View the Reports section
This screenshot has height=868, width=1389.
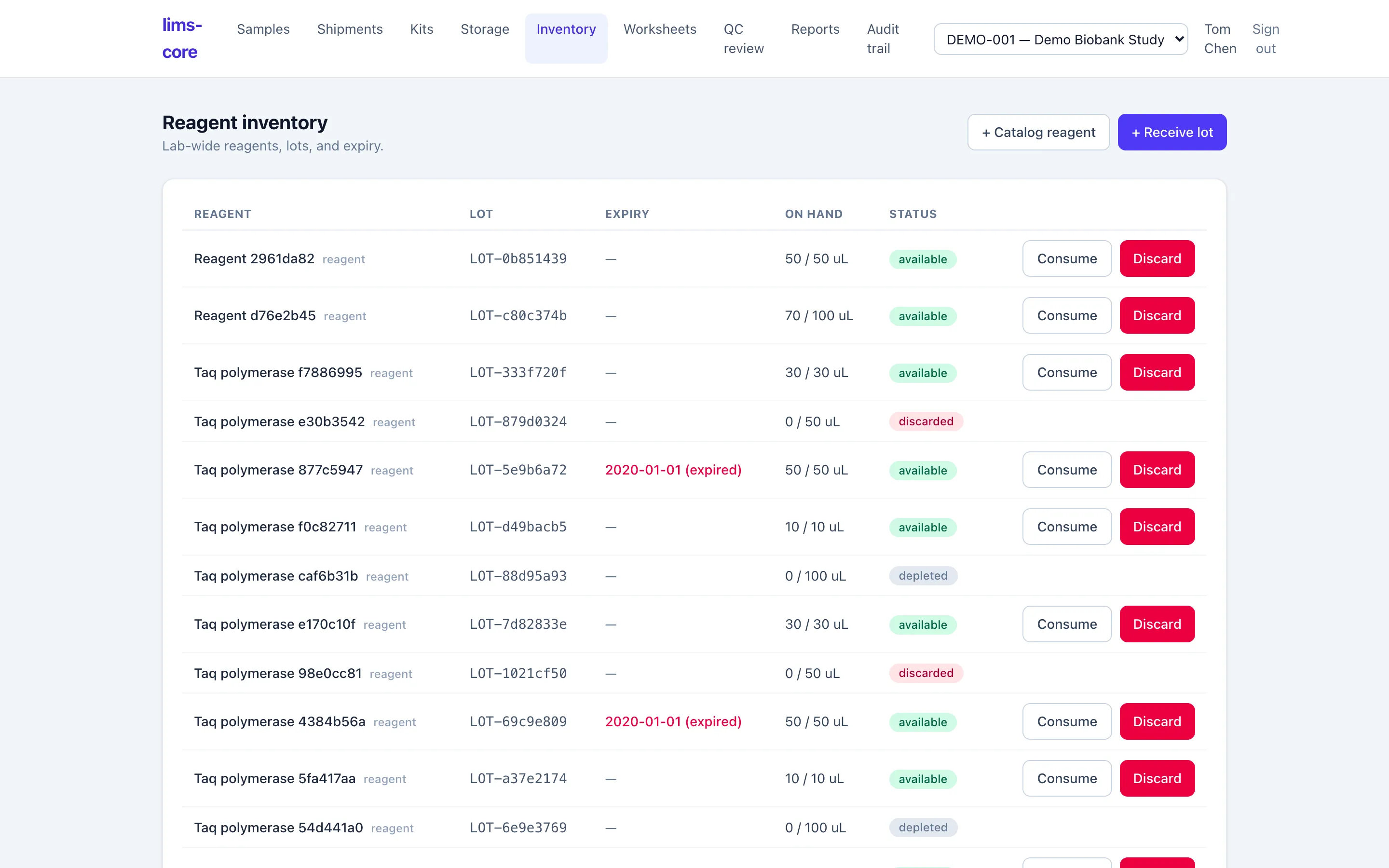(x=815, y=29)
